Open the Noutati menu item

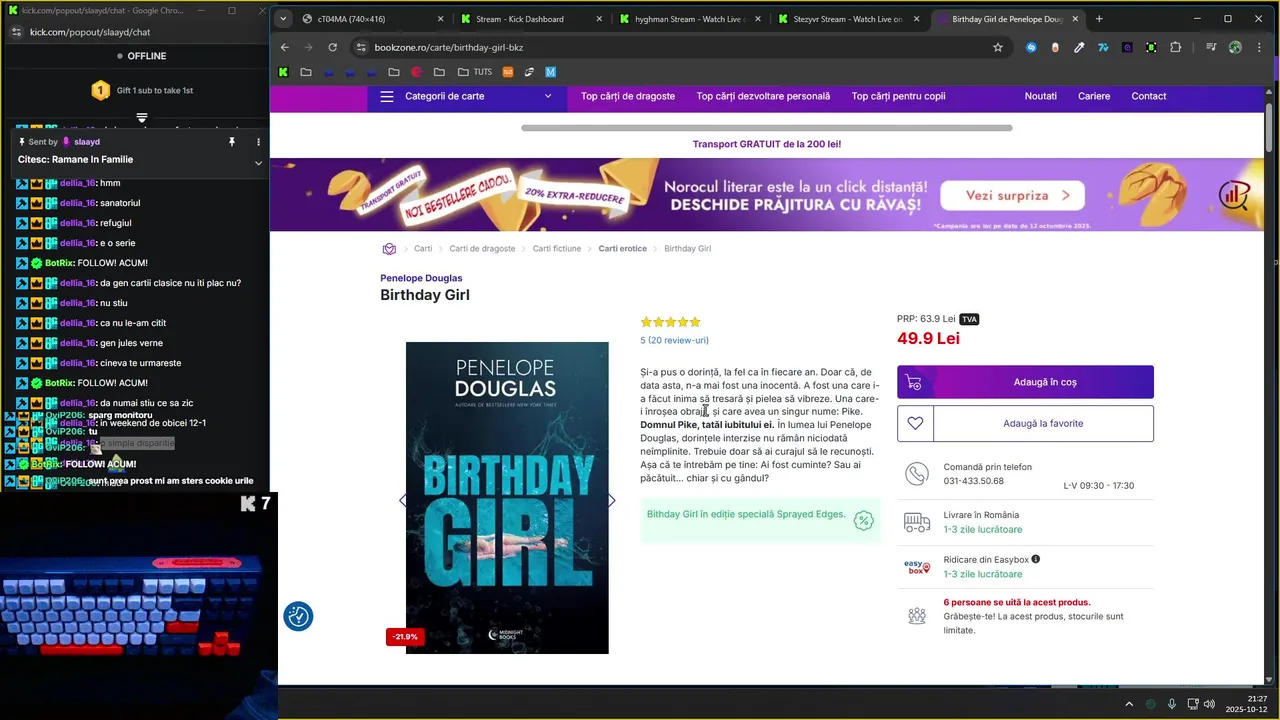pos(1041,96)
